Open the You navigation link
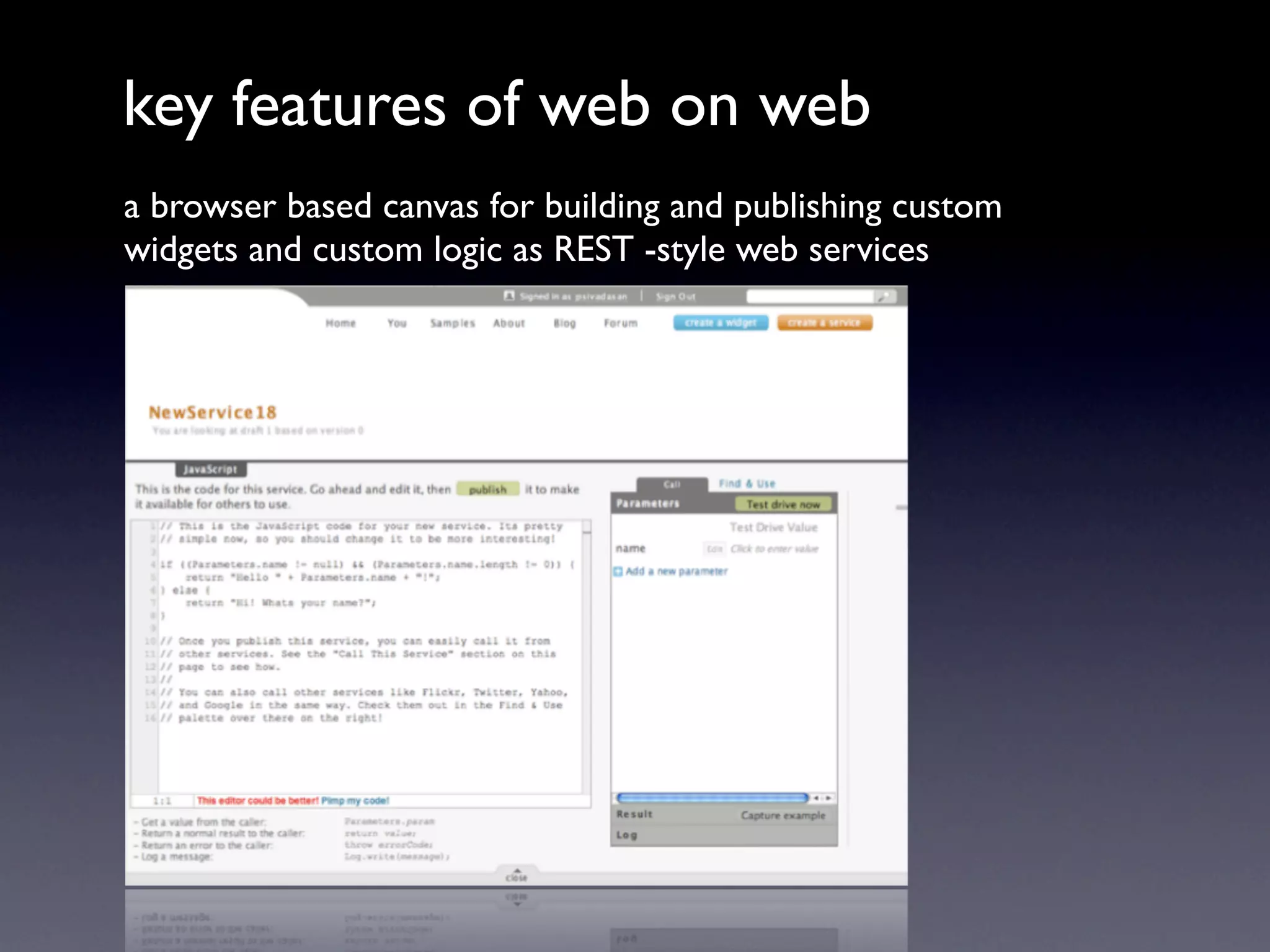Screen dimensions: 1270x952 pyautogui.click(x=397, y=324)
